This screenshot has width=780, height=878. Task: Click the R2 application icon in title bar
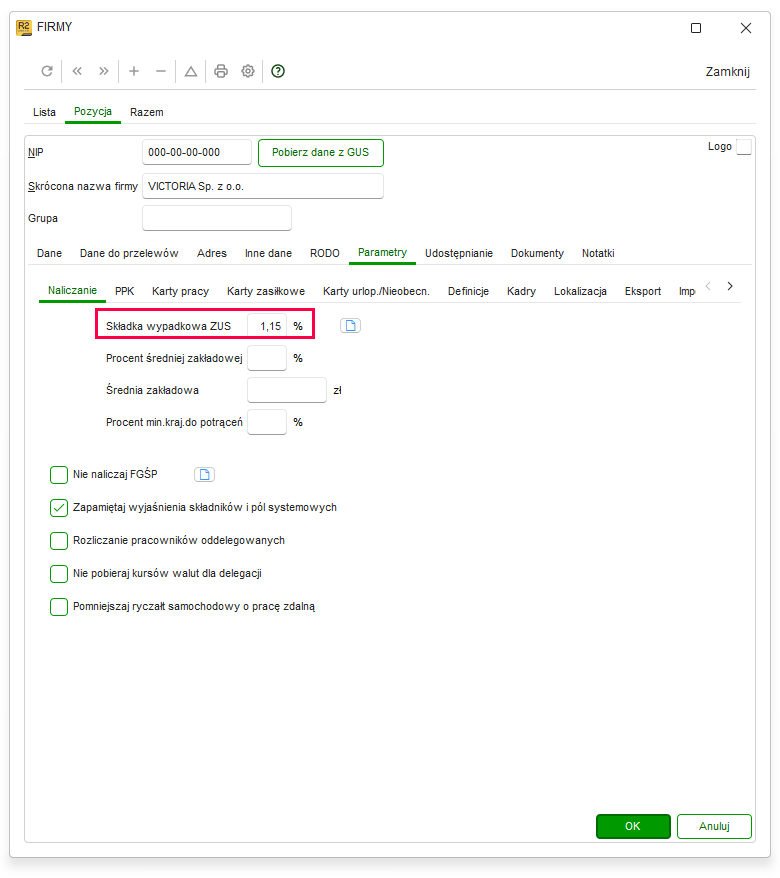24,27
